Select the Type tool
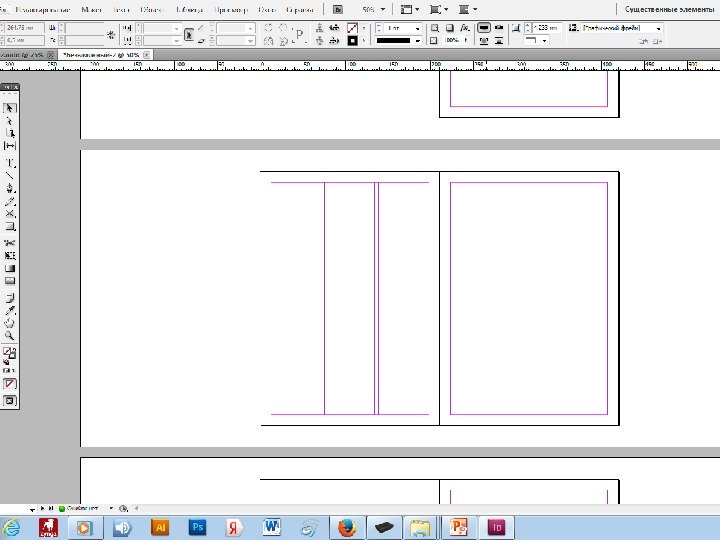This screenshot has width=720, height=540. click(10, 163)
